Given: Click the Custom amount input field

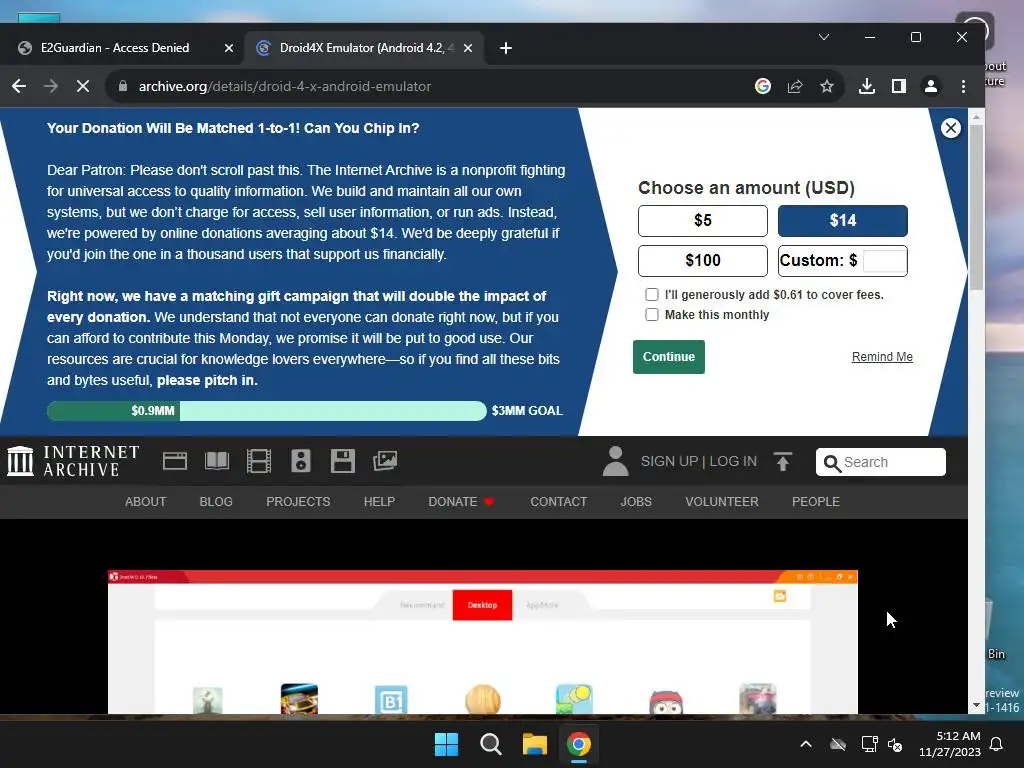Looking at the screenshot, I should tap(884, 261).
